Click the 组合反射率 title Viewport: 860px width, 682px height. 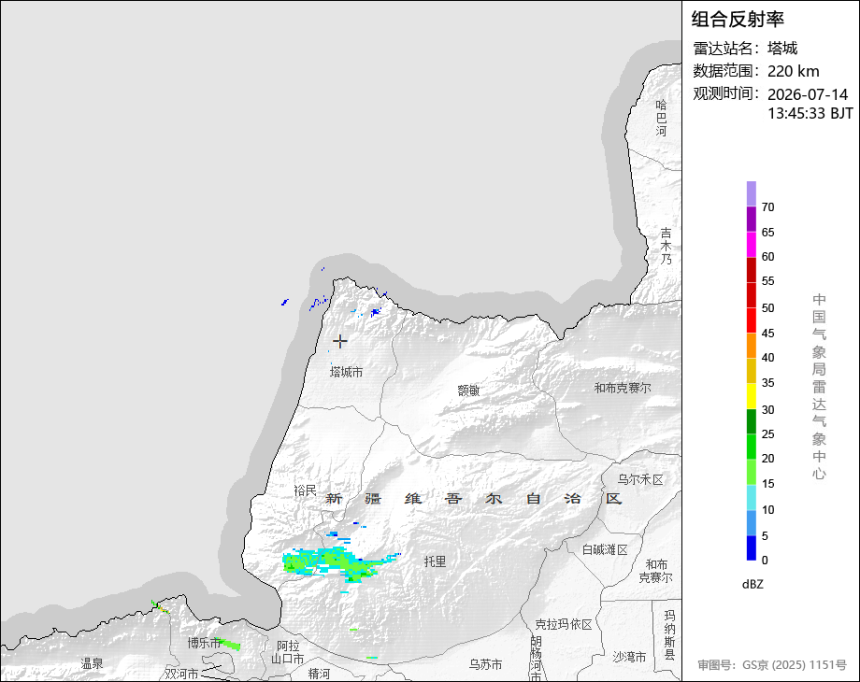point(738,19)
